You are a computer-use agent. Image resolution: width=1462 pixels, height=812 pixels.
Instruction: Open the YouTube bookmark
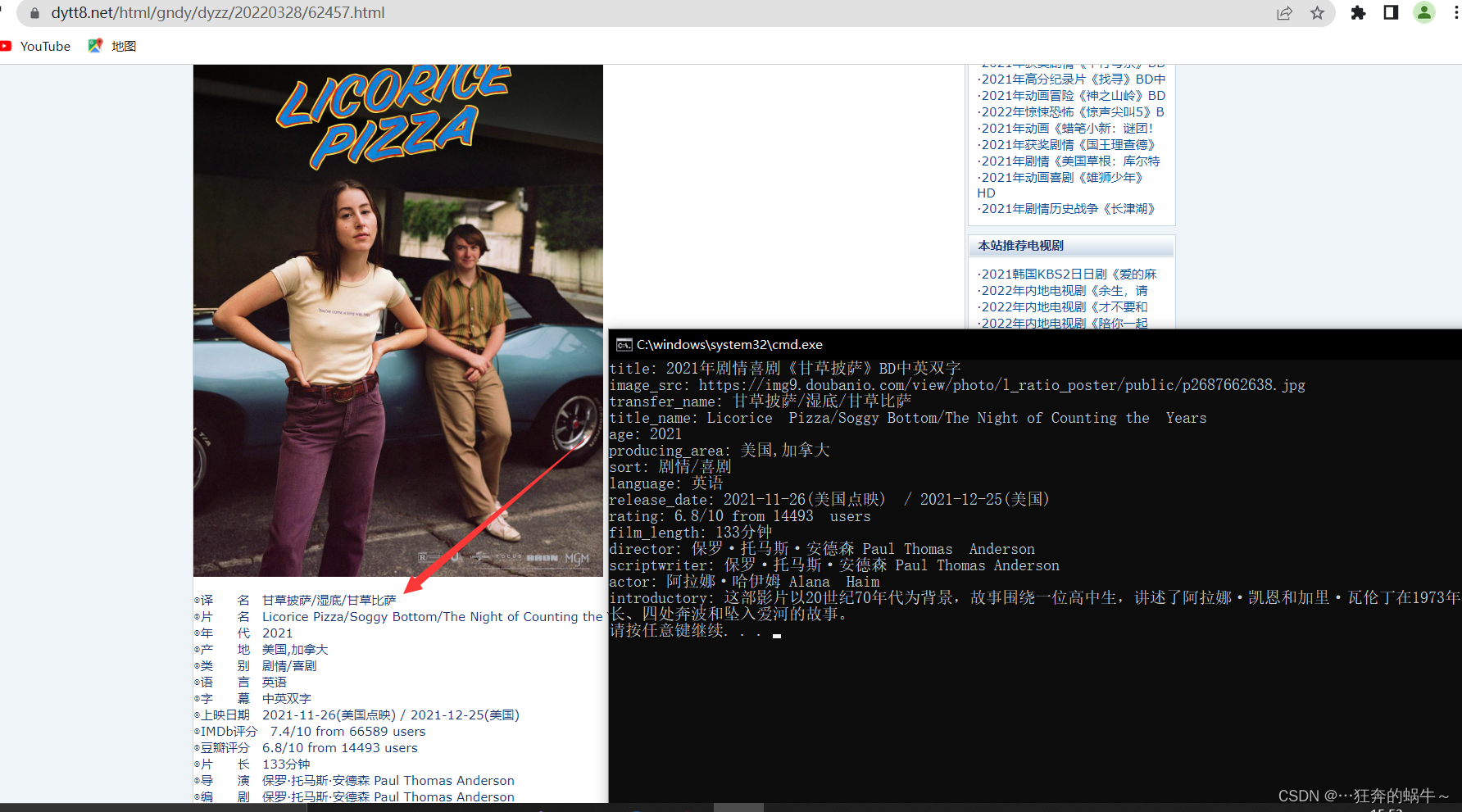pyautogui.click(x=35, y=47)
